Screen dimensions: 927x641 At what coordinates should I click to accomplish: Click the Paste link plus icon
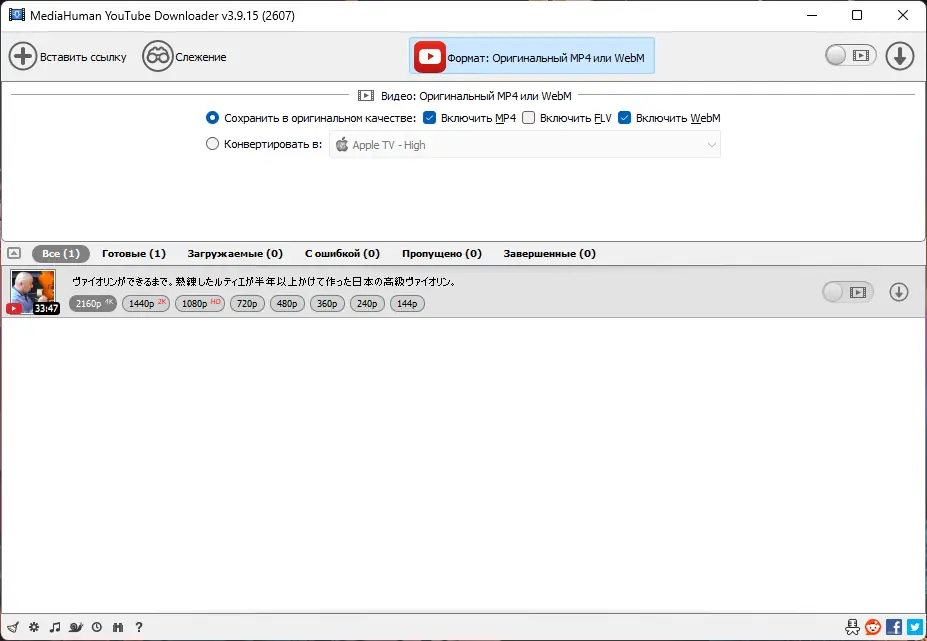tap(22, 57)
